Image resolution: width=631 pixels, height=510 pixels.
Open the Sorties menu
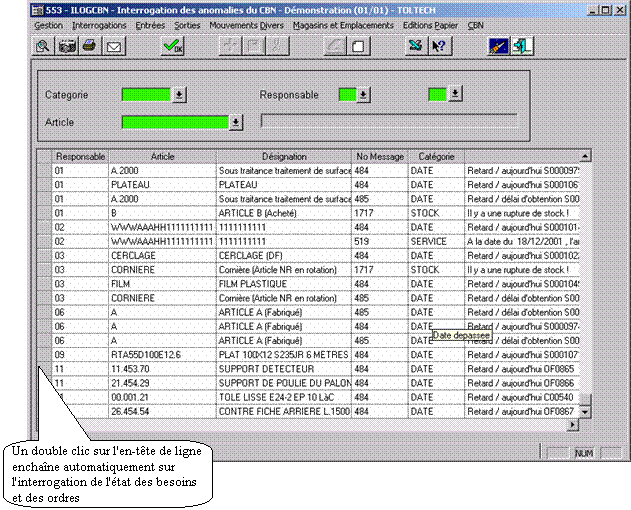click(187, 25)
